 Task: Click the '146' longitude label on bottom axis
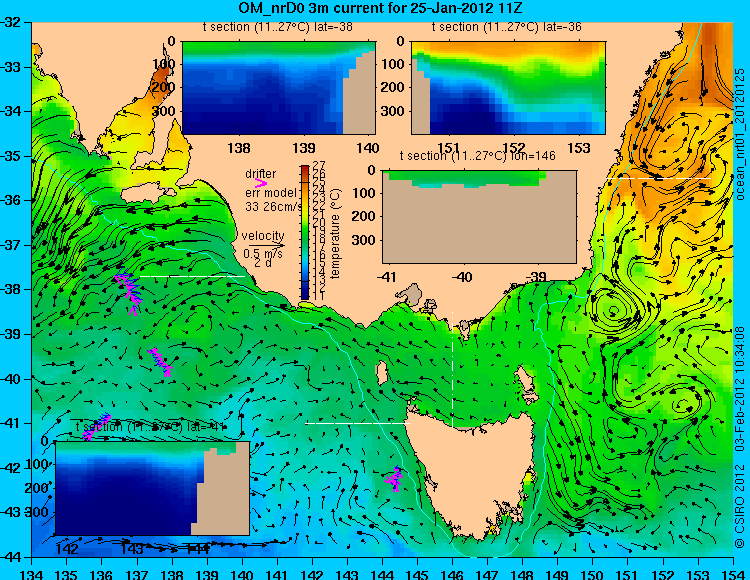[452, 574]
